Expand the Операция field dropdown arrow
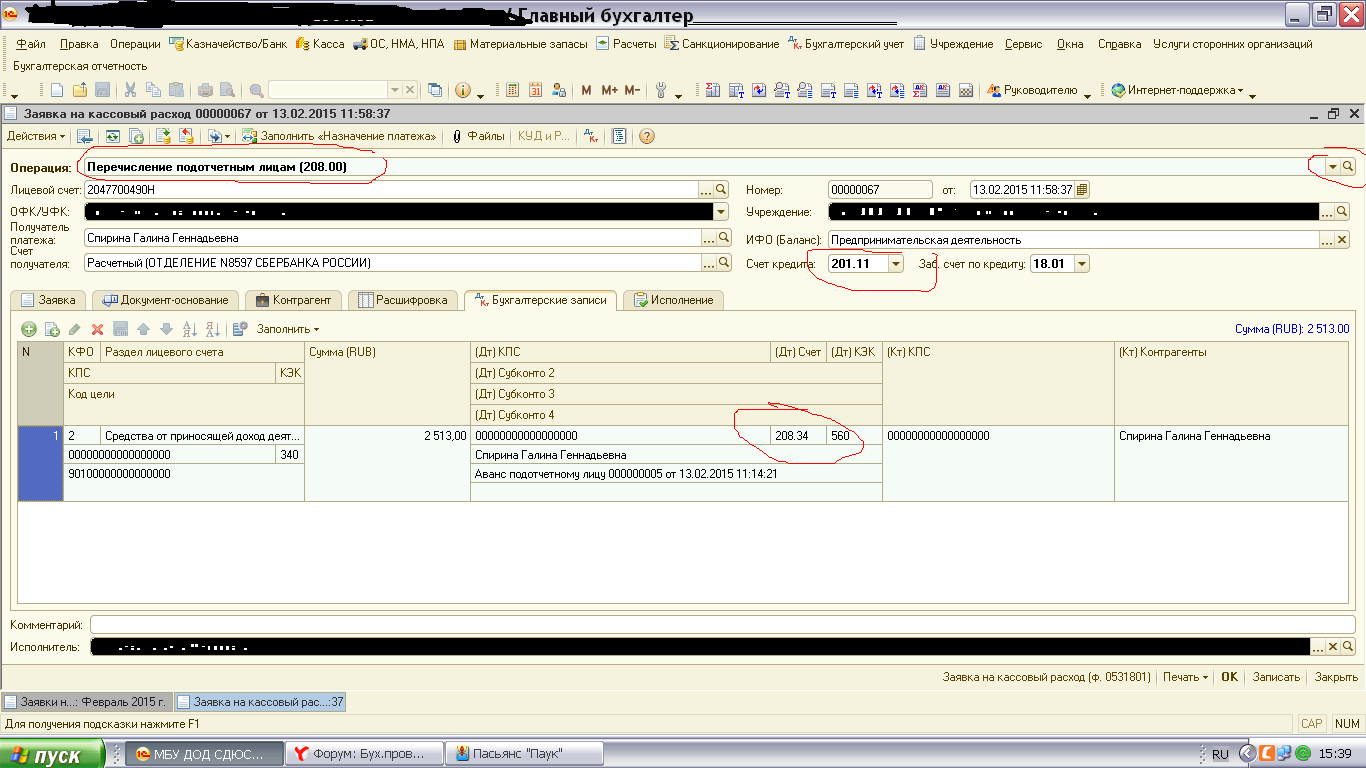This screenshot has width=1366, height=768. point(1332,167)
